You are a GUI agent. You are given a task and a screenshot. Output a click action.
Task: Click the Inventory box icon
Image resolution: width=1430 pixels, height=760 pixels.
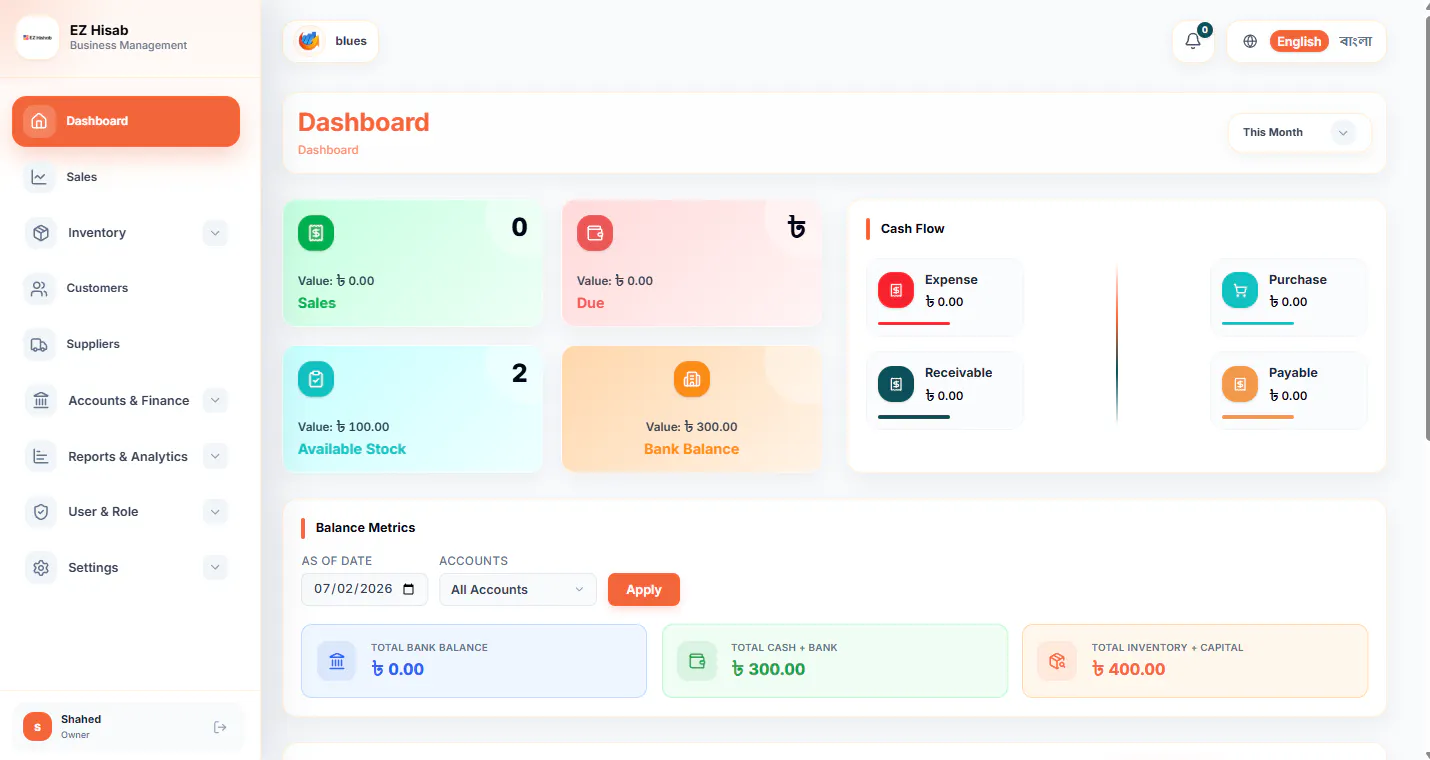[41, 233]
